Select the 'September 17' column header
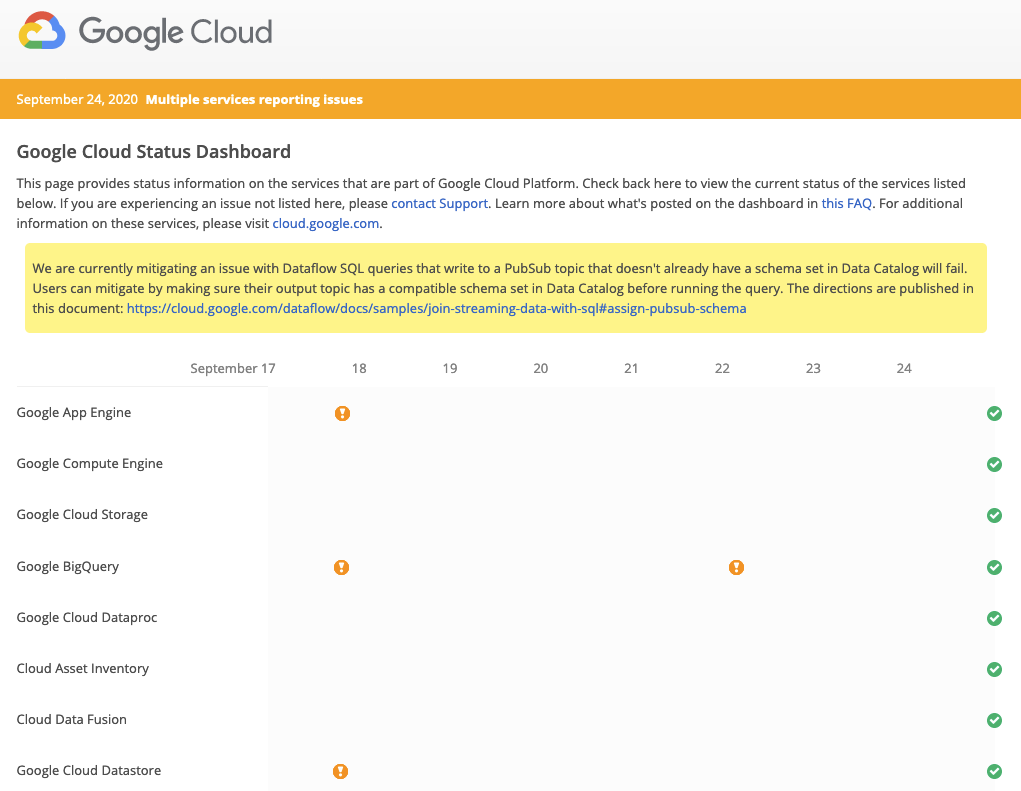 [232, 368]
